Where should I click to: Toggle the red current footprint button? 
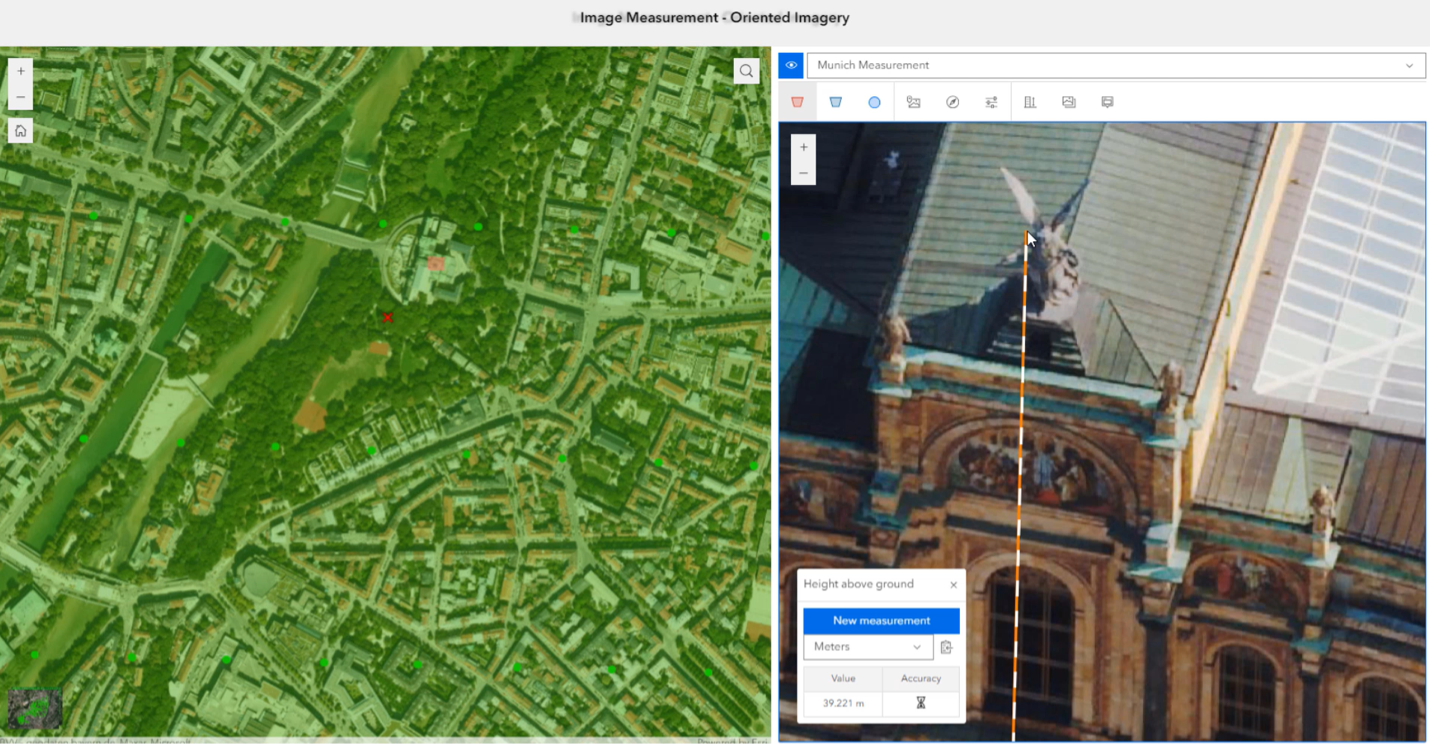[797, 102]
